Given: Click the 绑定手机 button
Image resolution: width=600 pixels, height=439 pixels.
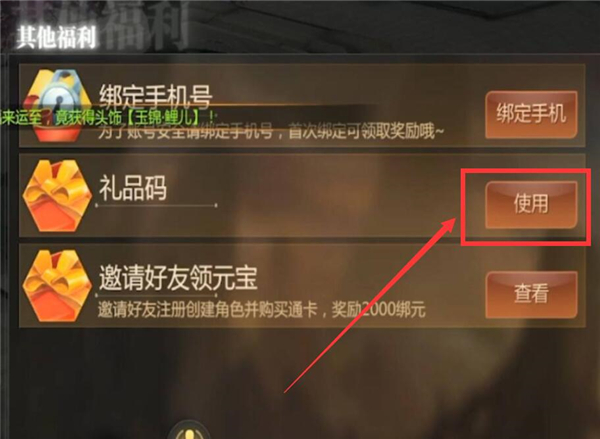Looking at the screenshot, I should point(531,114).
